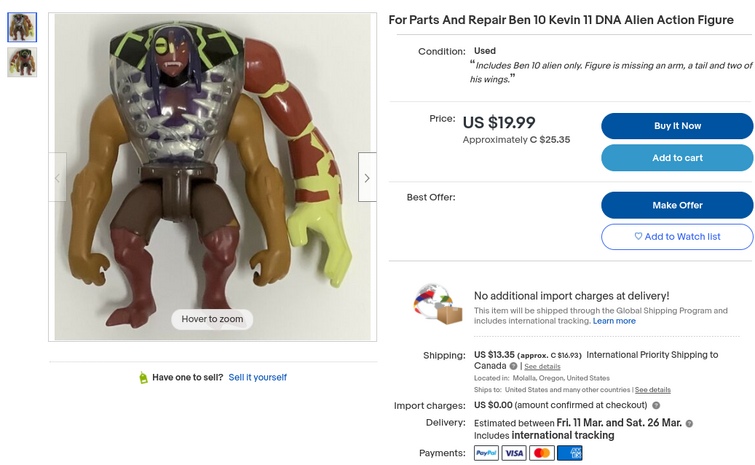
Task: Click the delivery estimate help icon
Action: tap(689, 423)
